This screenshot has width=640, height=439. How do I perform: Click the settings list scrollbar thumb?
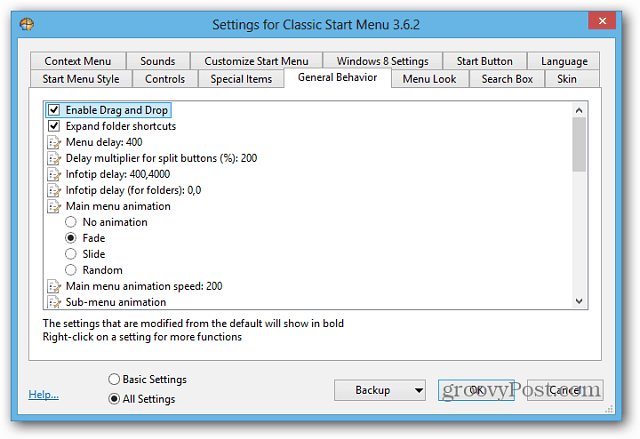[579, 144]
